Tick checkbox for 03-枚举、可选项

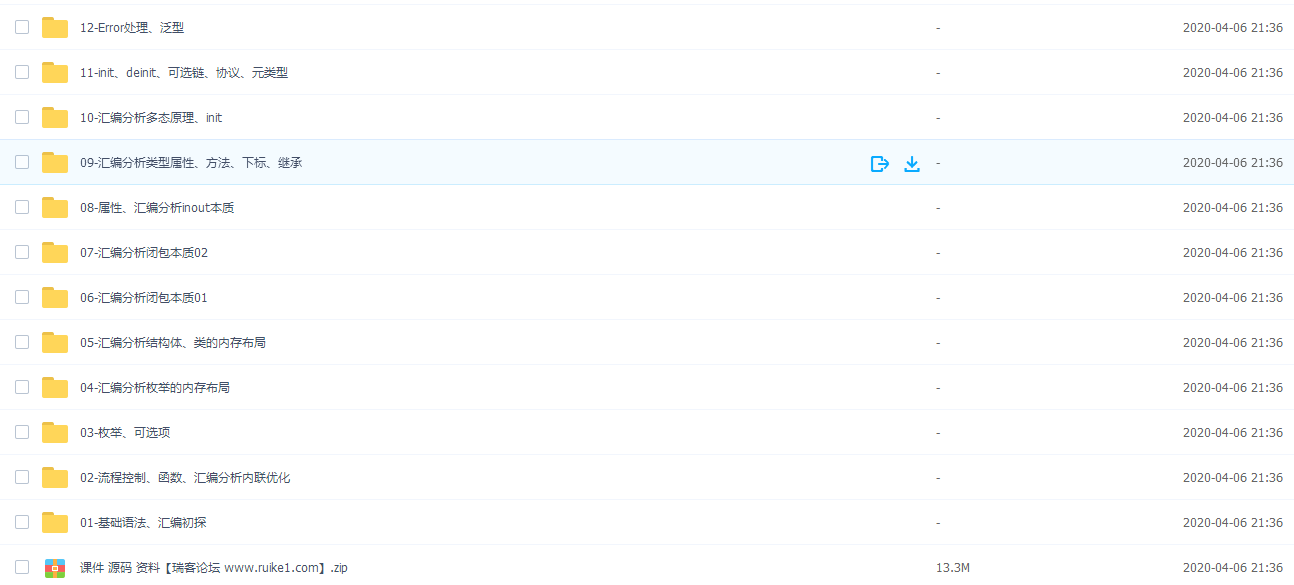click(x=22, y=432)
